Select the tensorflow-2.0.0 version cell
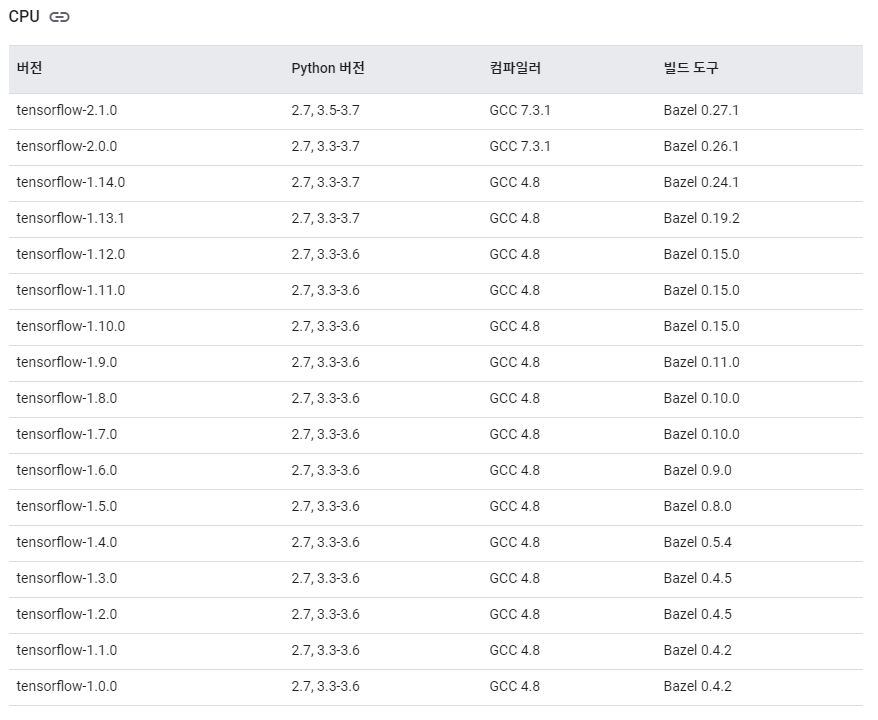 tap(67, 146)
